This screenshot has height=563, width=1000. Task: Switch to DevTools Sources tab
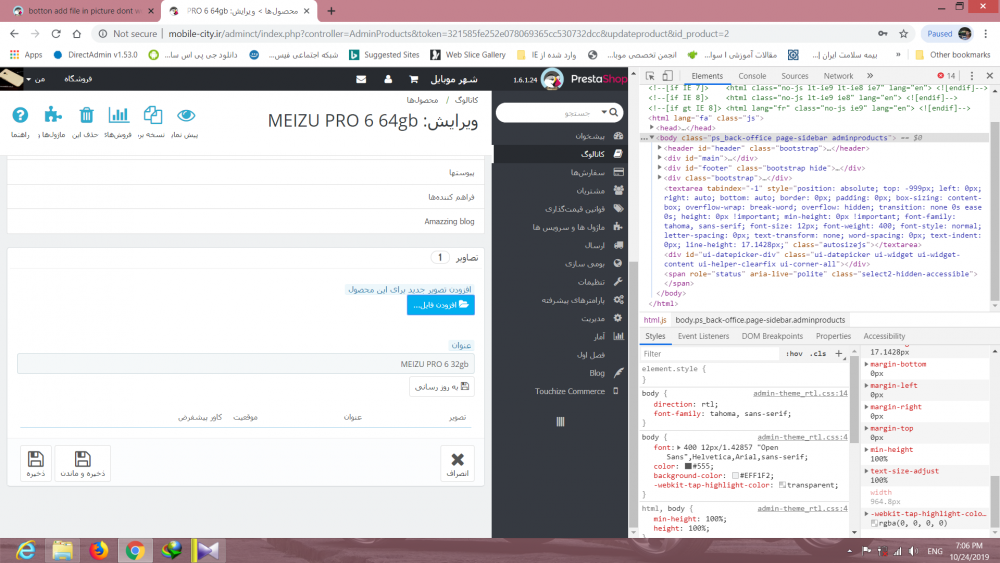pos(795,76)
